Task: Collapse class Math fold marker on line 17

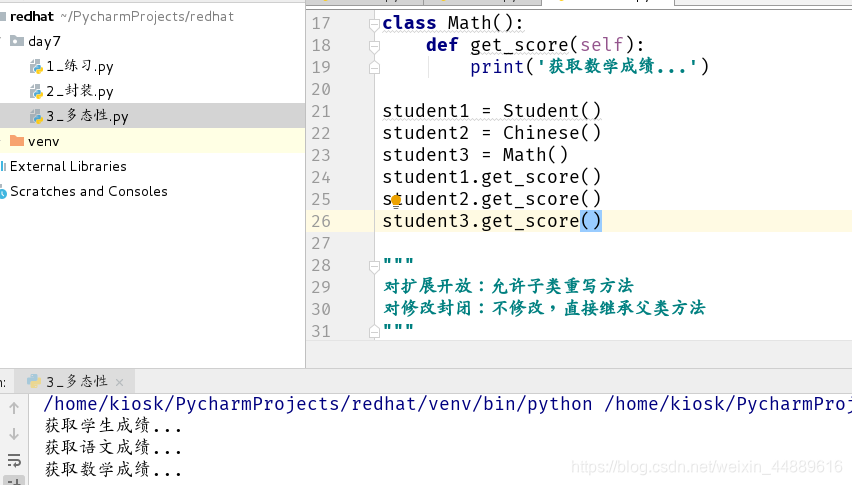Action: tap(374, 24)
